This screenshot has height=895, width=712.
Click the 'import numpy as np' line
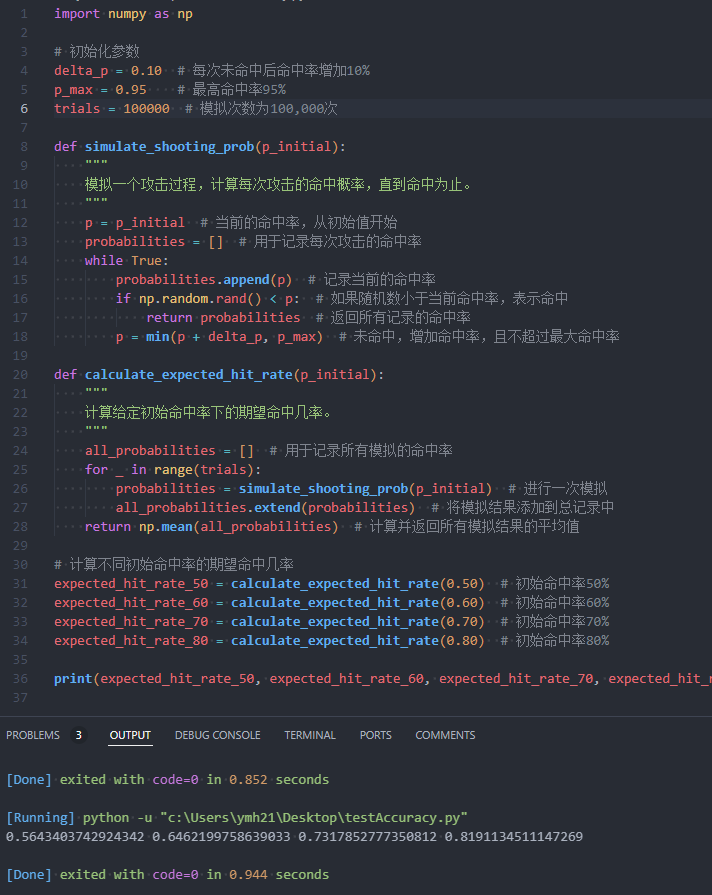(123, 14)
